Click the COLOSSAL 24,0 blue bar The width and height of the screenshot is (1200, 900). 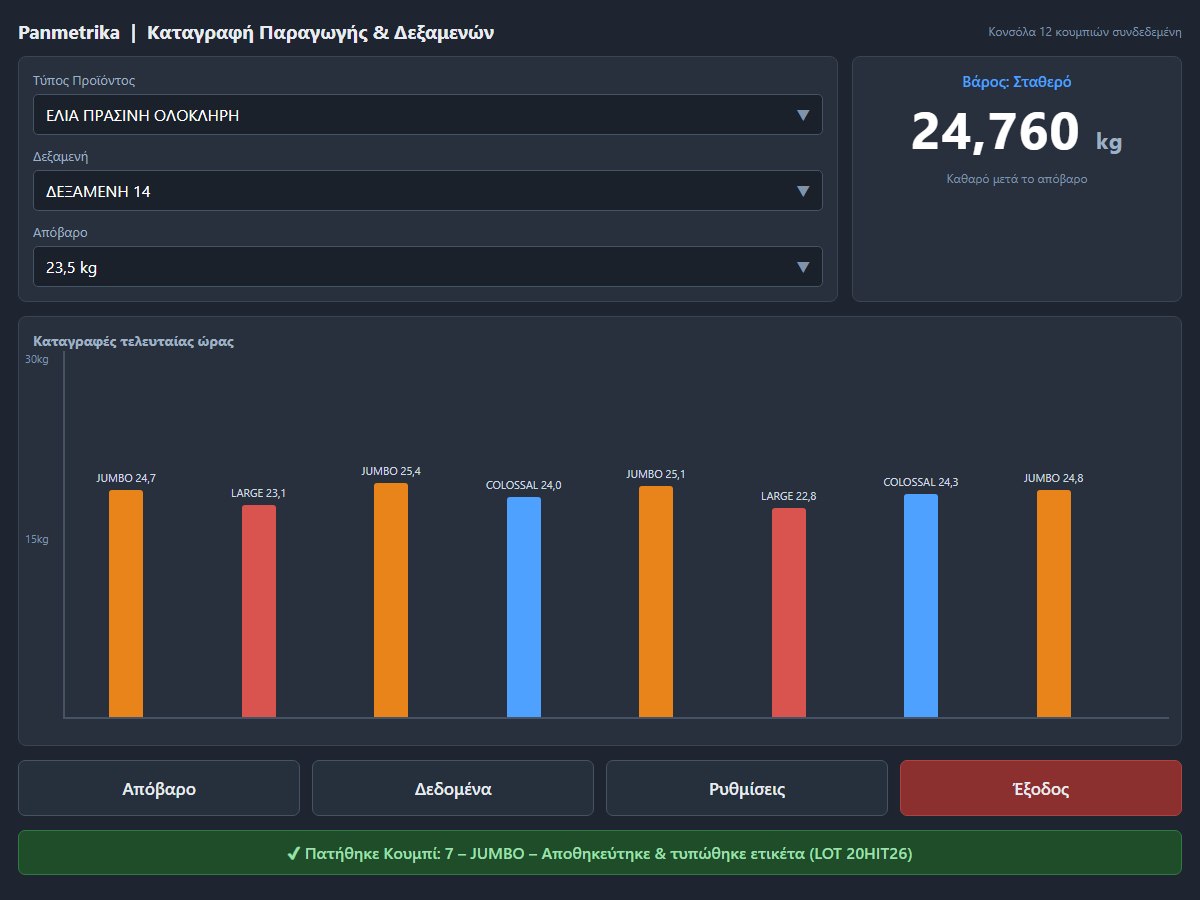524,607
